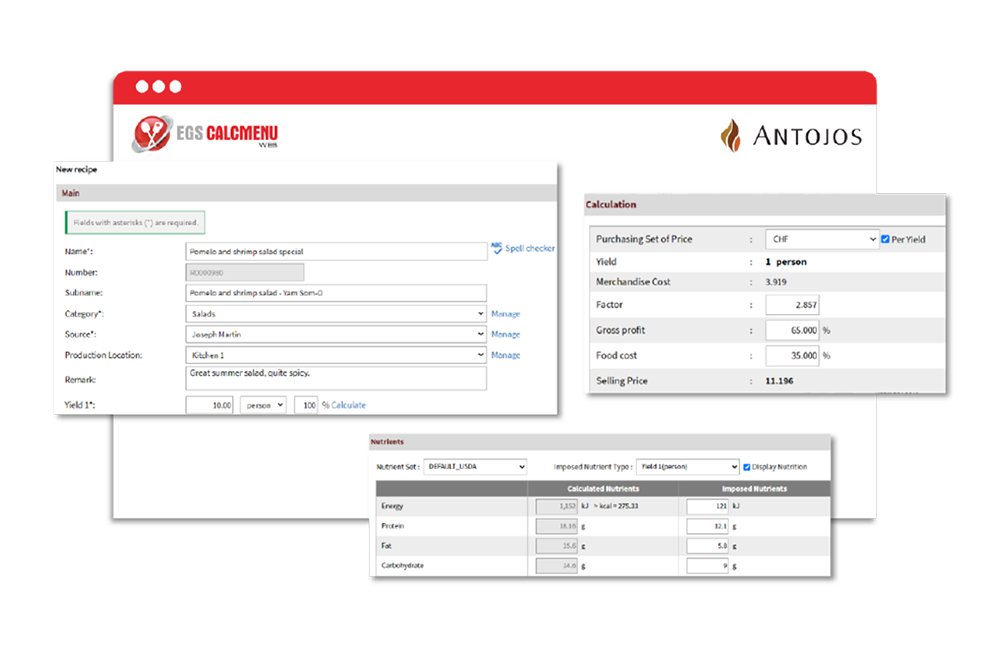Open the Source dropdown showing Joseph Martin
The width and height of the screenshot is (998, 652).
click(336, 334)
